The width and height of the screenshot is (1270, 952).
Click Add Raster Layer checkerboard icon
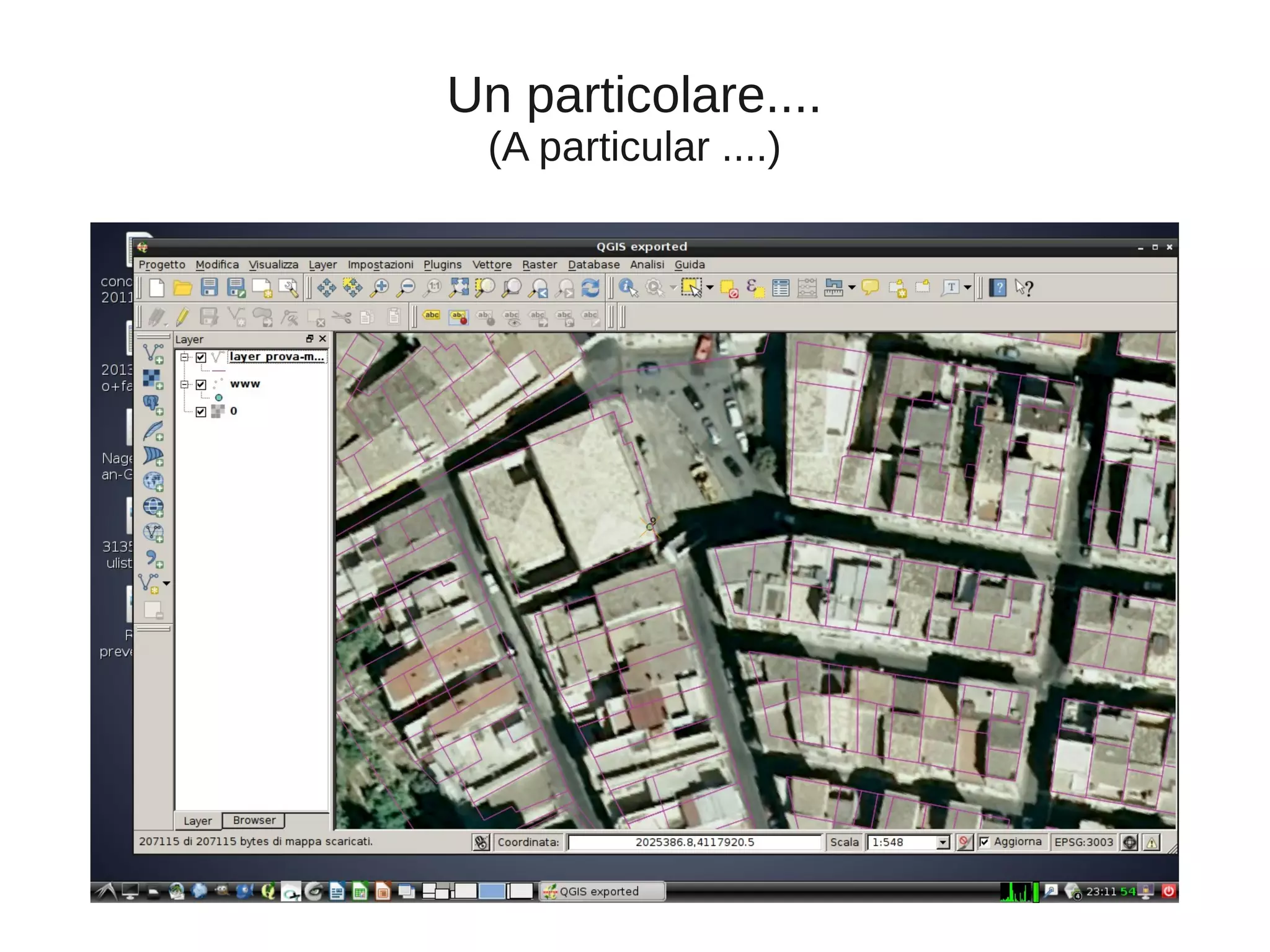(x=153, y=380)
